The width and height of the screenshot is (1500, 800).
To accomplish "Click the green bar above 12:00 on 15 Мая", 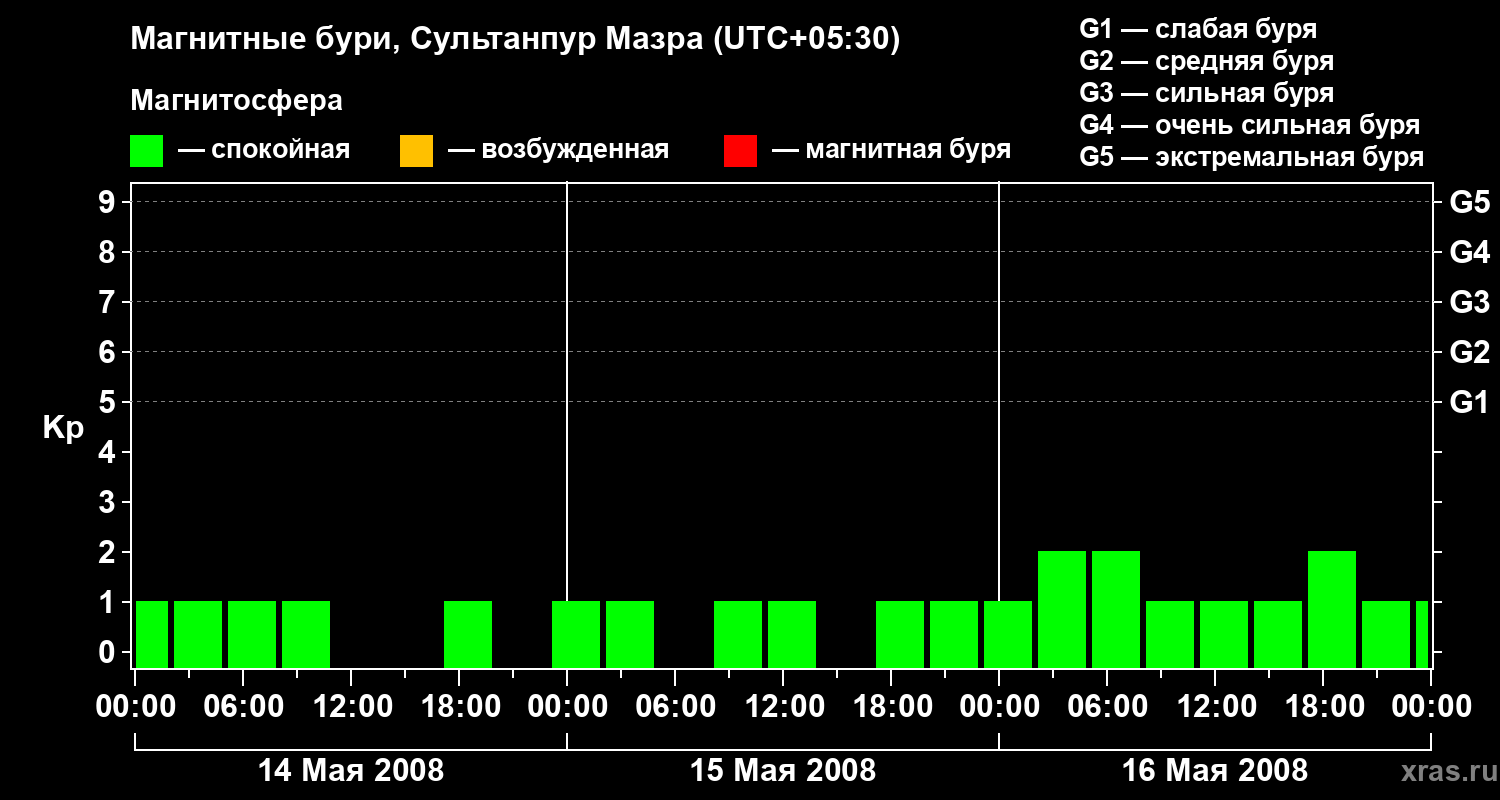I will (792, 634).
